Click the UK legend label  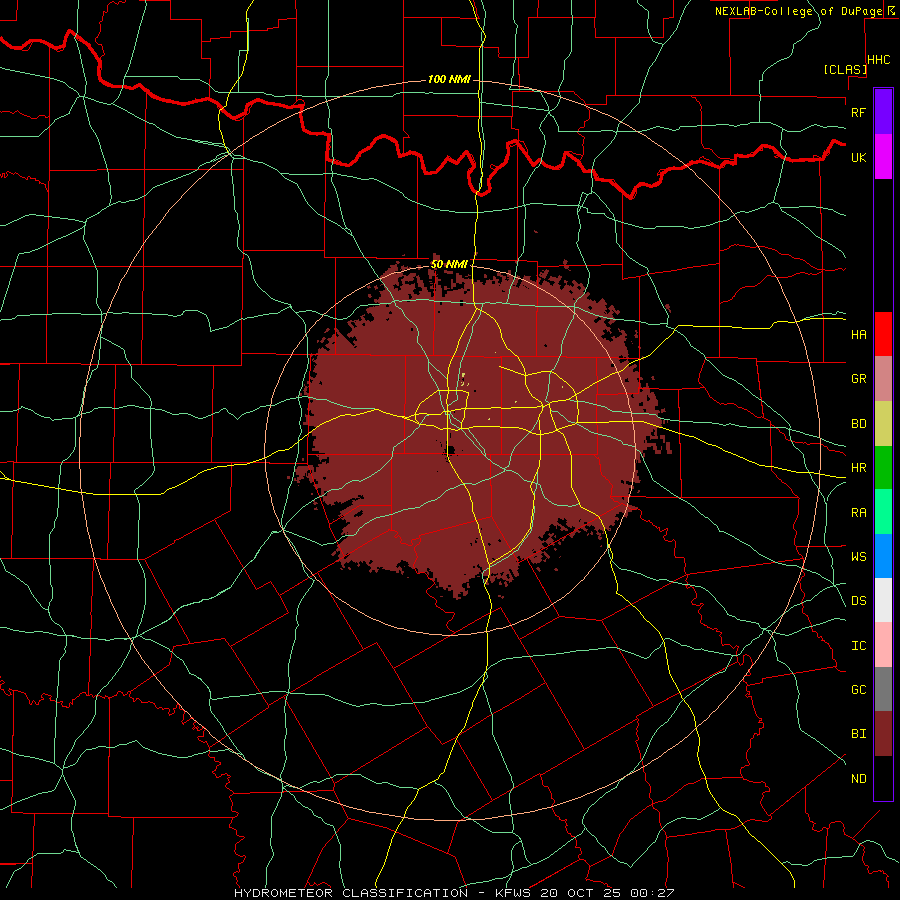pos(858,157)
